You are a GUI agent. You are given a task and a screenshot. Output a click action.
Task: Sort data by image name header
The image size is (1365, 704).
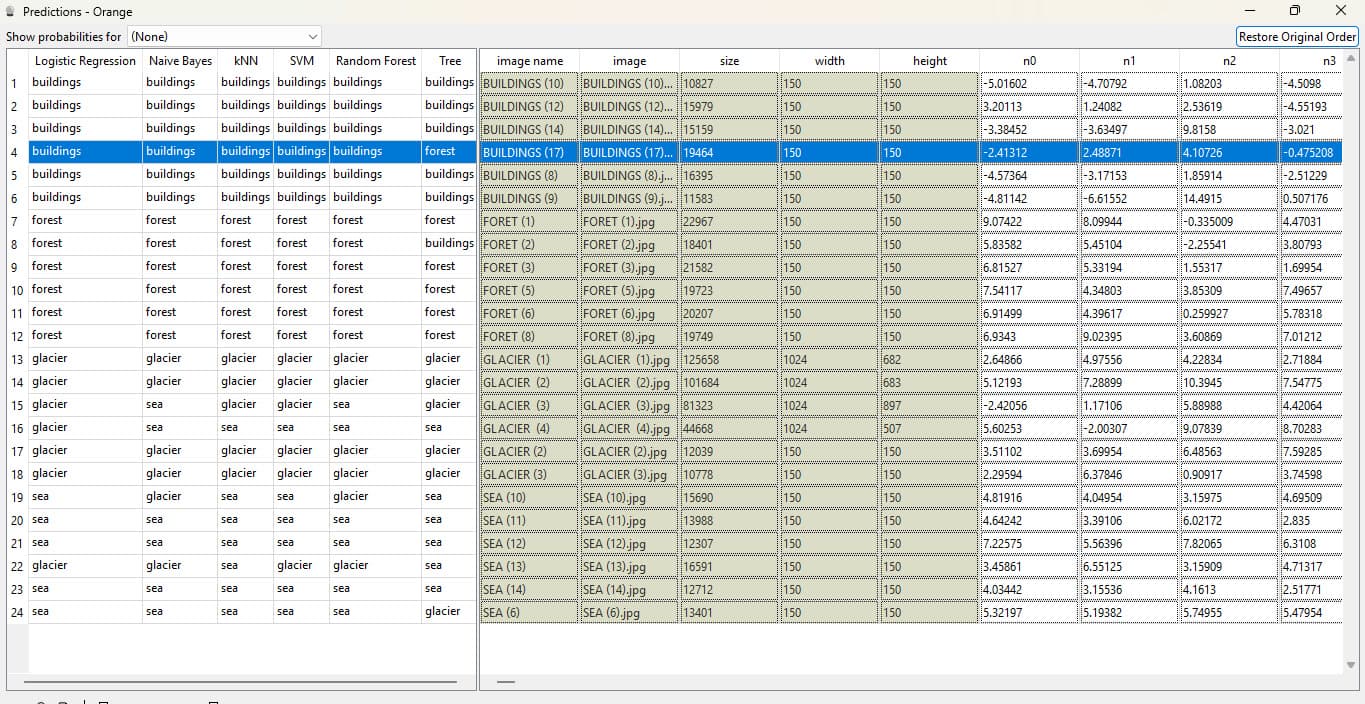tap(530, 61)
